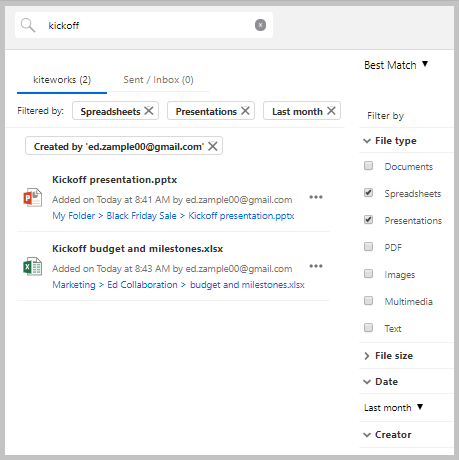Check the Images file type
Viewport: 460px width, 460px height.
368,274
